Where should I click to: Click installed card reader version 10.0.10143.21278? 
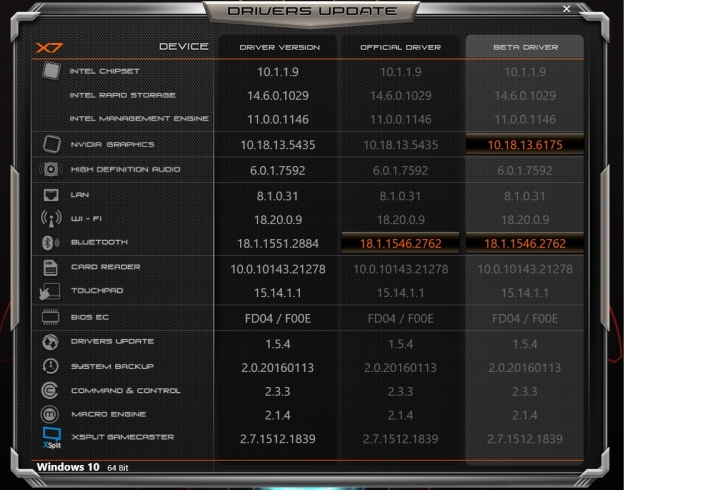[278, 269]
